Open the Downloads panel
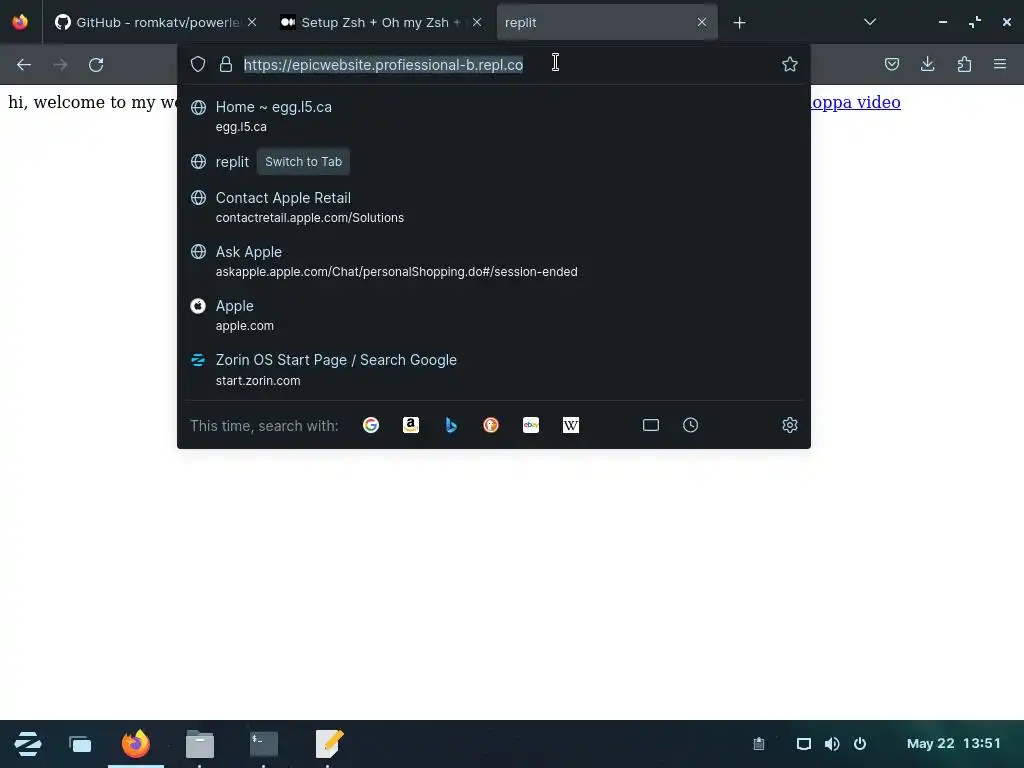The height and width of the screenshot is (768, 1024). [x=927, y=64]
